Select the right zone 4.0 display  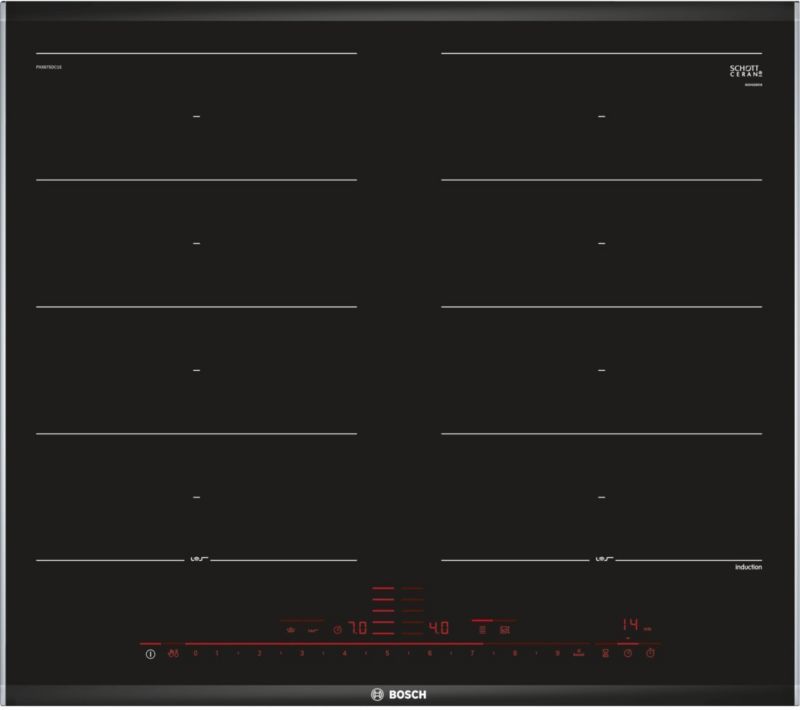point(438,629)
